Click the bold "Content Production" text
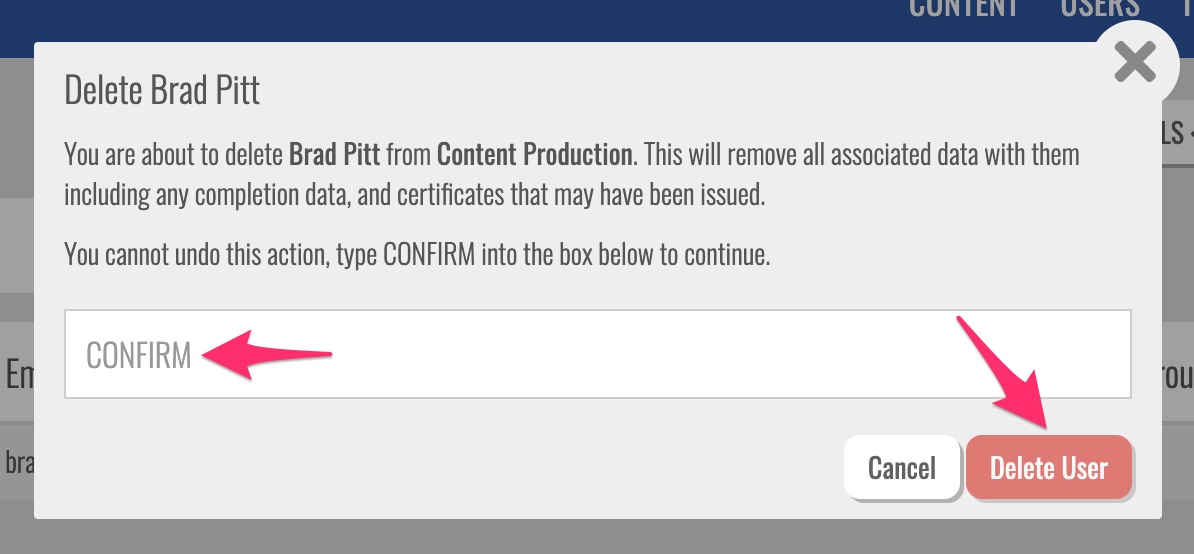Image resolution: width=1194 pixels, height=554 pixels. [x=535, y=156]
